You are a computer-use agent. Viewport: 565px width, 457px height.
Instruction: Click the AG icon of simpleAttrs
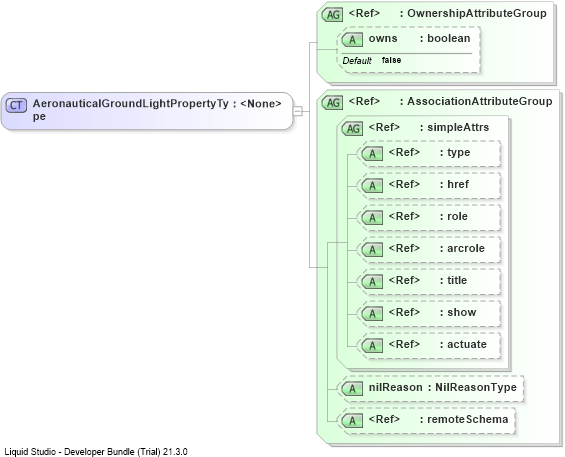coord(352,128)
